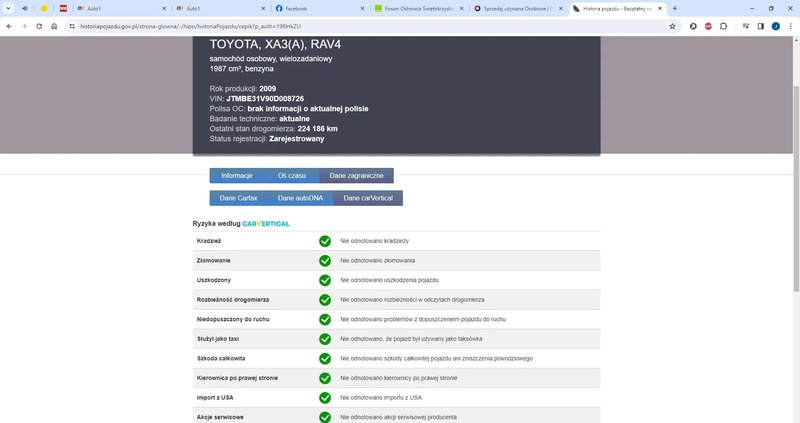Select the Dane carVertical button
Image resolution: width=800 pixels, height=423 pixels.
(x=368, y=198)
